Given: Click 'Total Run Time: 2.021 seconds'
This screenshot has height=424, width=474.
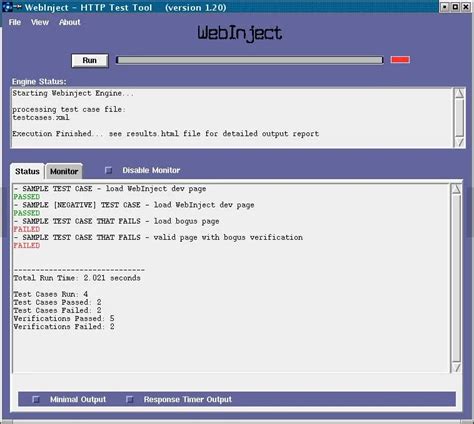Looking at the screenshot, I should tap(77, 278).
